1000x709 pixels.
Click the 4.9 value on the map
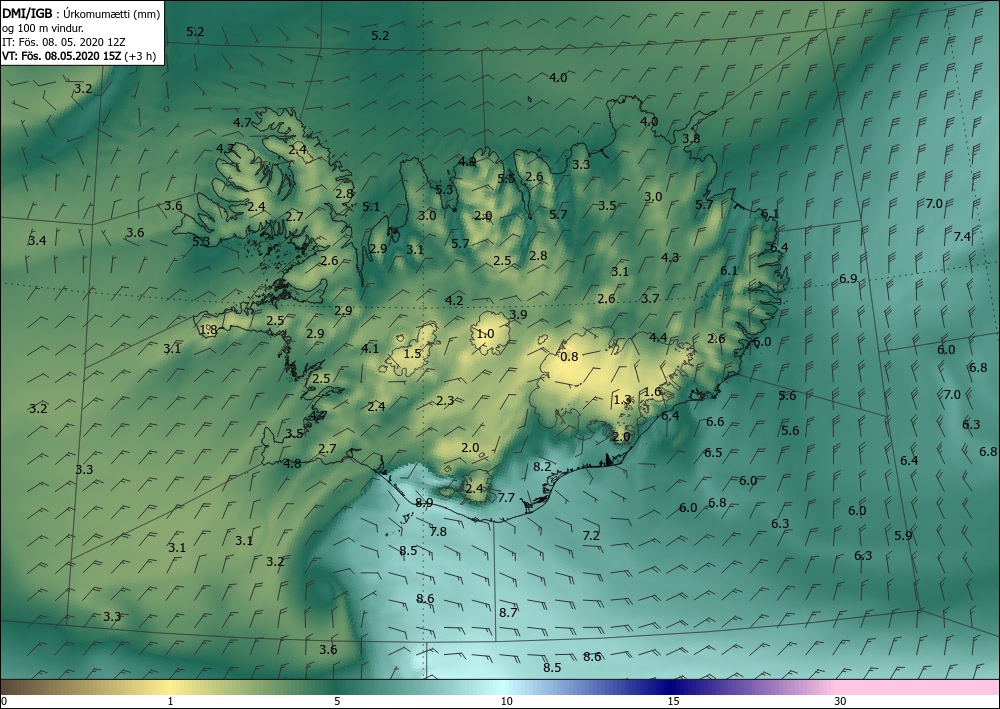click(x=467, y=161)
